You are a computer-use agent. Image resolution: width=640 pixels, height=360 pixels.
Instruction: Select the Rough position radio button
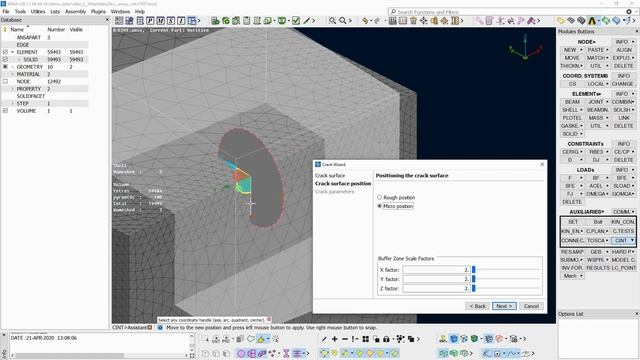tap(379, 197)
